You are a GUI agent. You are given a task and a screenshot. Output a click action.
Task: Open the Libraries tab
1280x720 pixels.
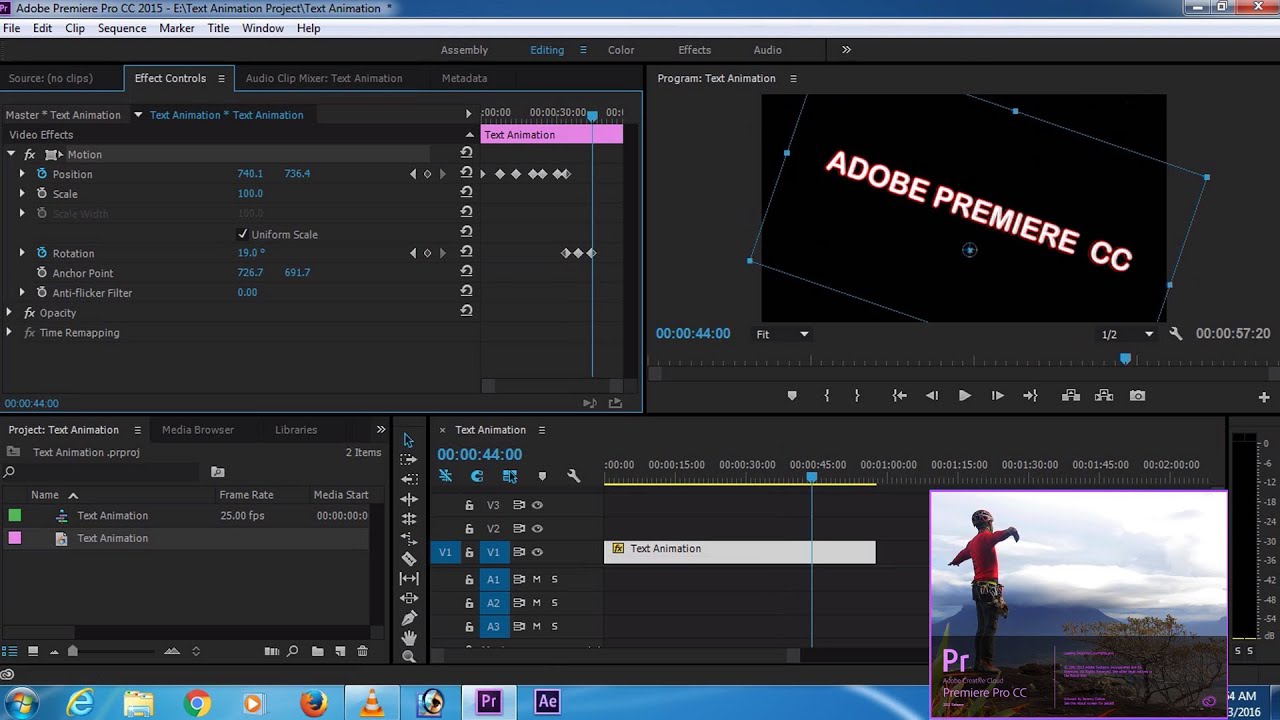tap(296, 430)
